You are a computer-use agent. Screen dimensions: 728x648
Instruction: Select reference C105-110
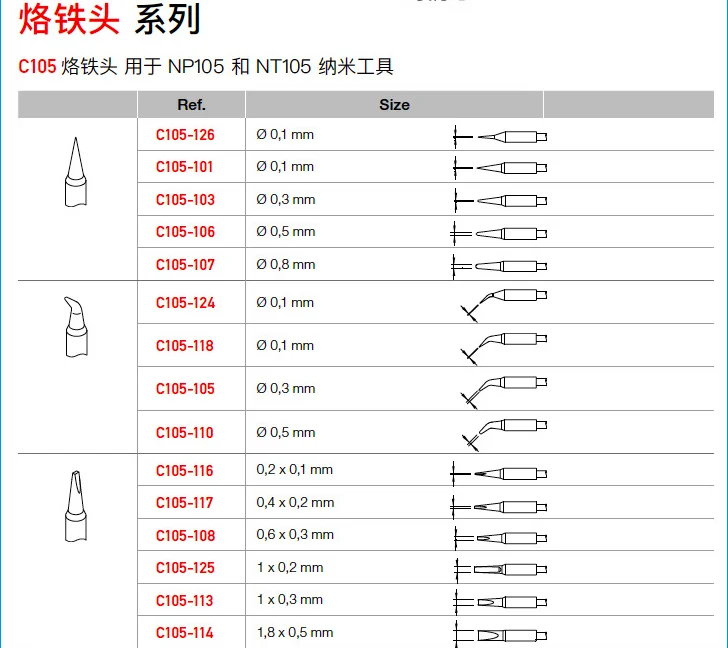(x=184, y=433)
